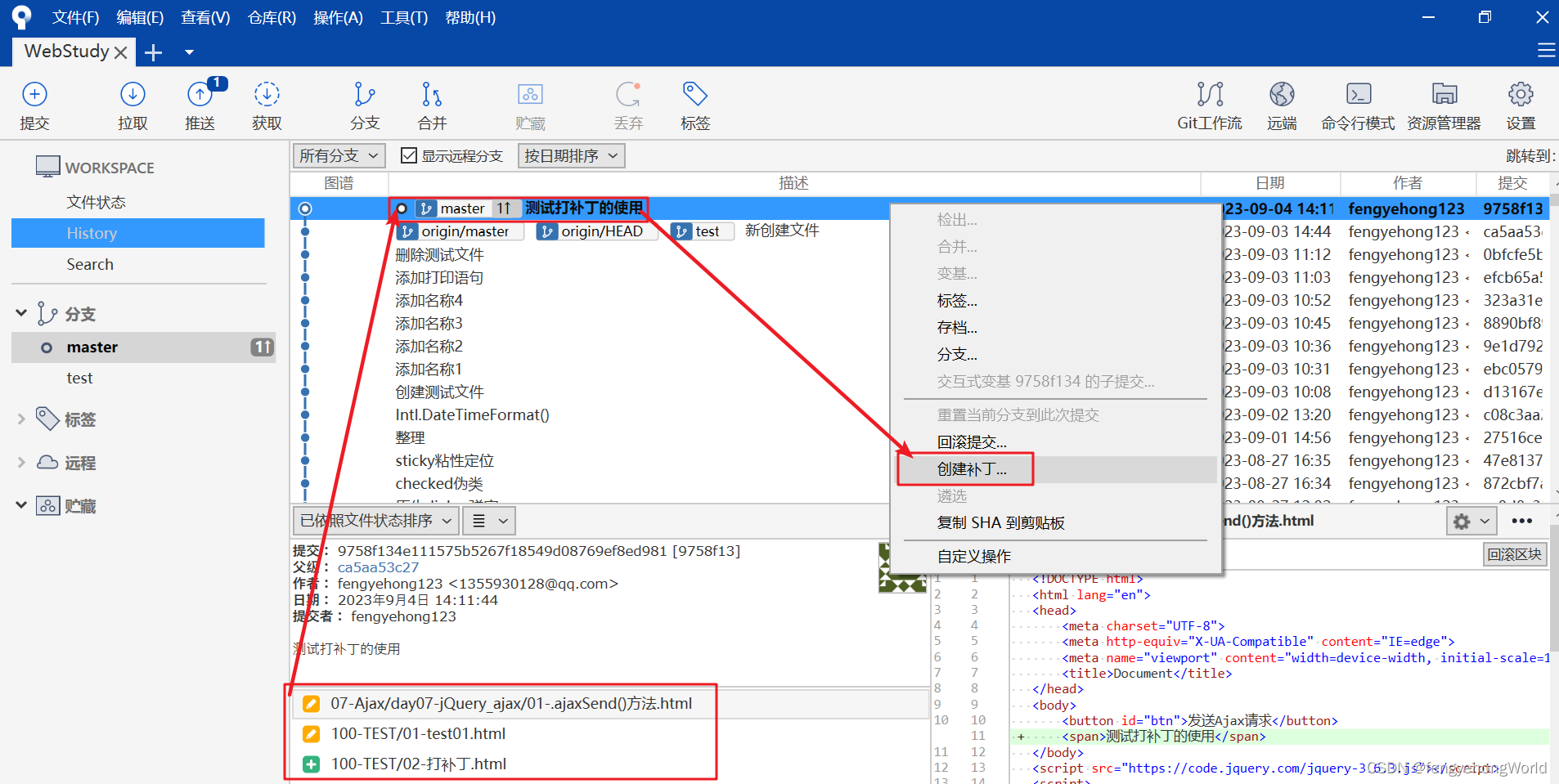Choose 存档... in context menu
The image size is (1559, 784).
coord(1056,328)
